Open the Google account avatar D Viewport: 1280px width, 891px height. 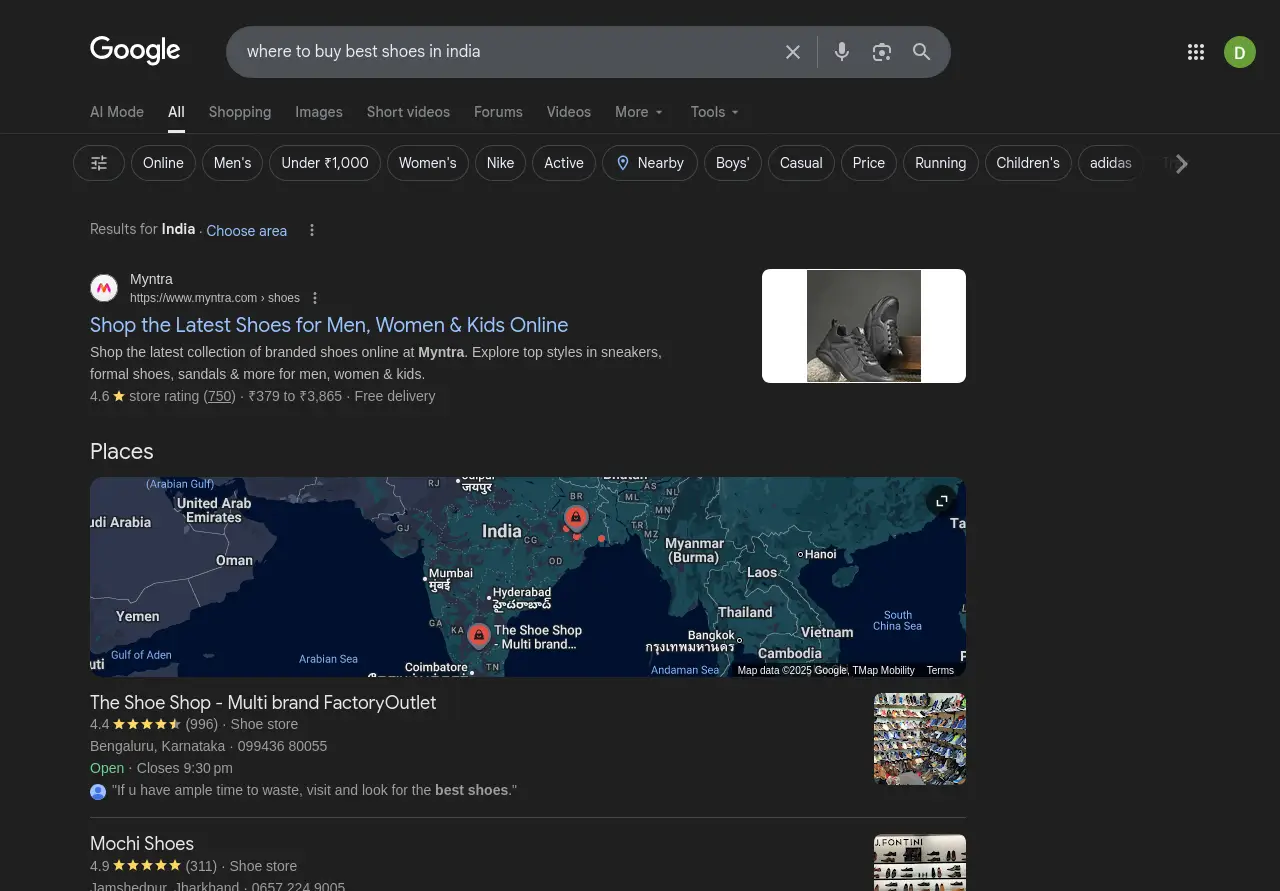coord(1240,52)
